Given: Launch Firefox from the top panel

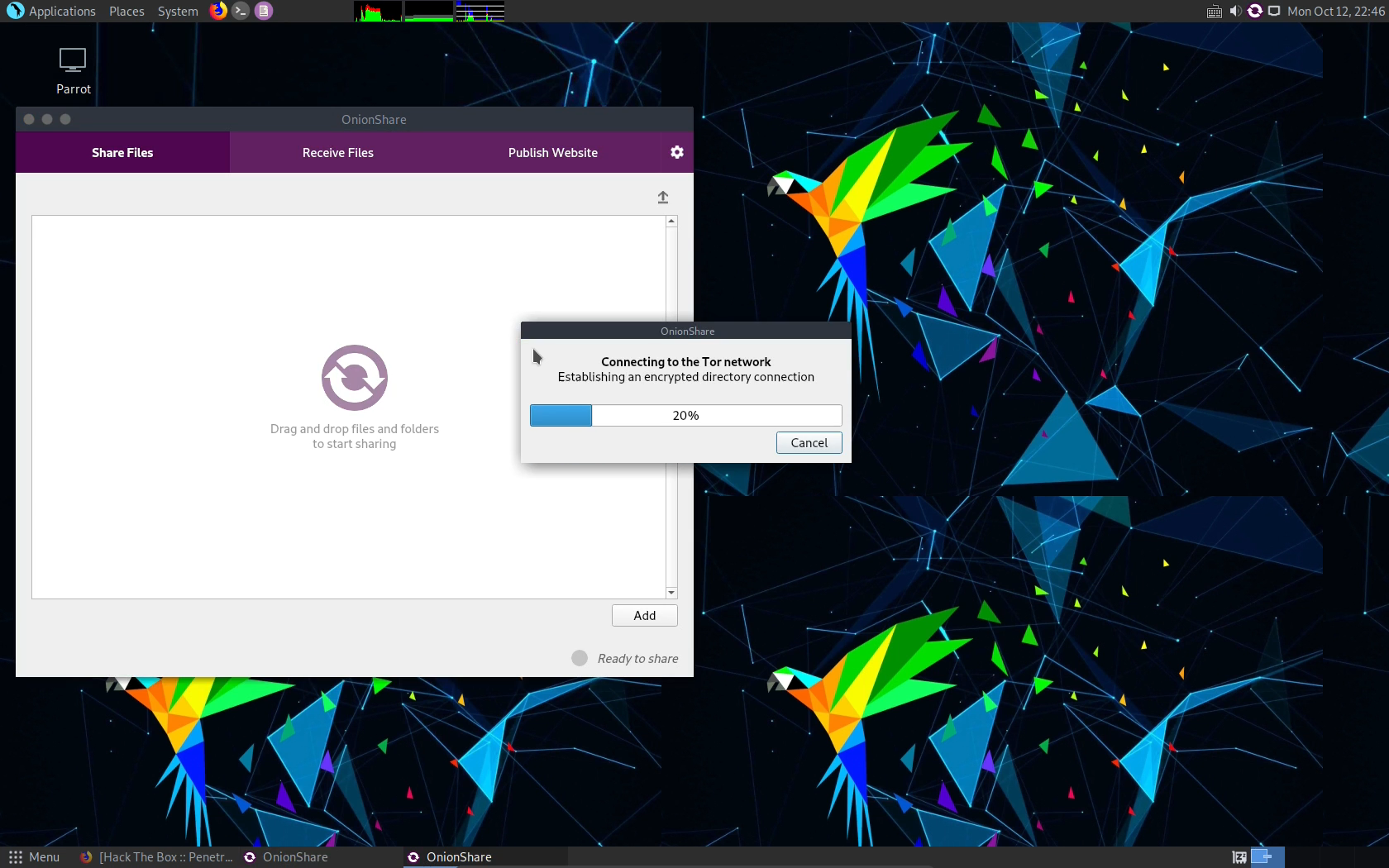Looking at the screenshot, I should [218, 11].
